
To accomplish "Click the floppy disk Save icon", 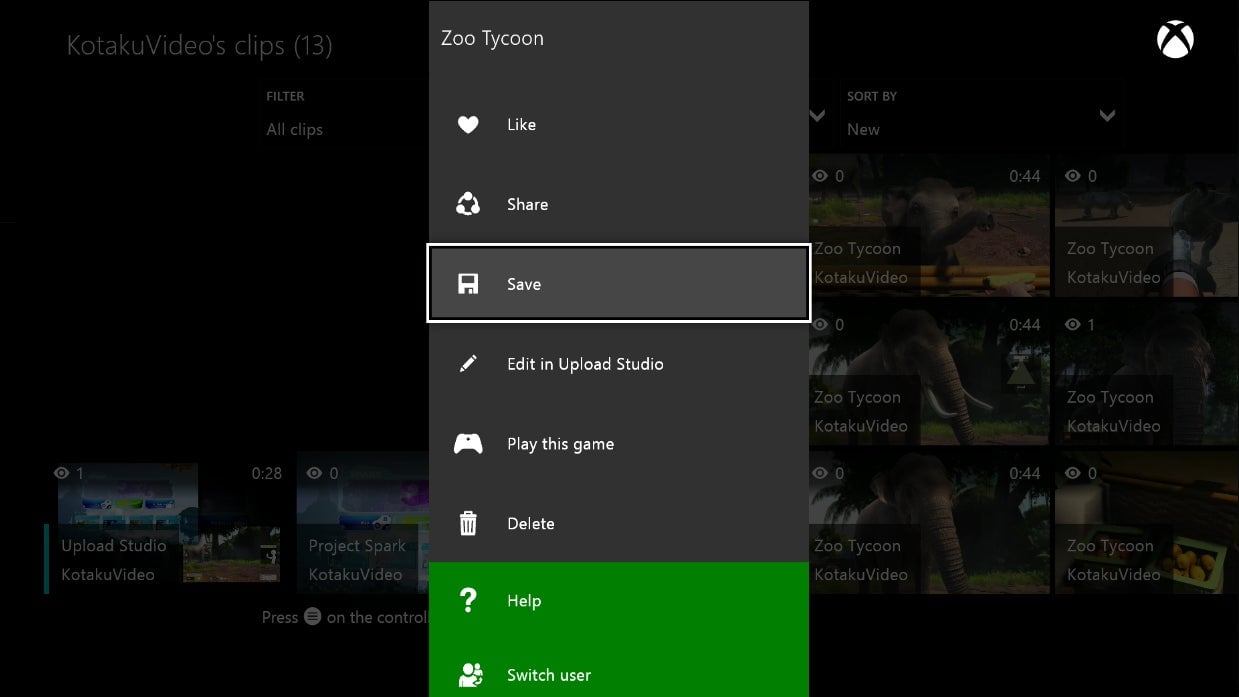I will (x=468, y=285).
